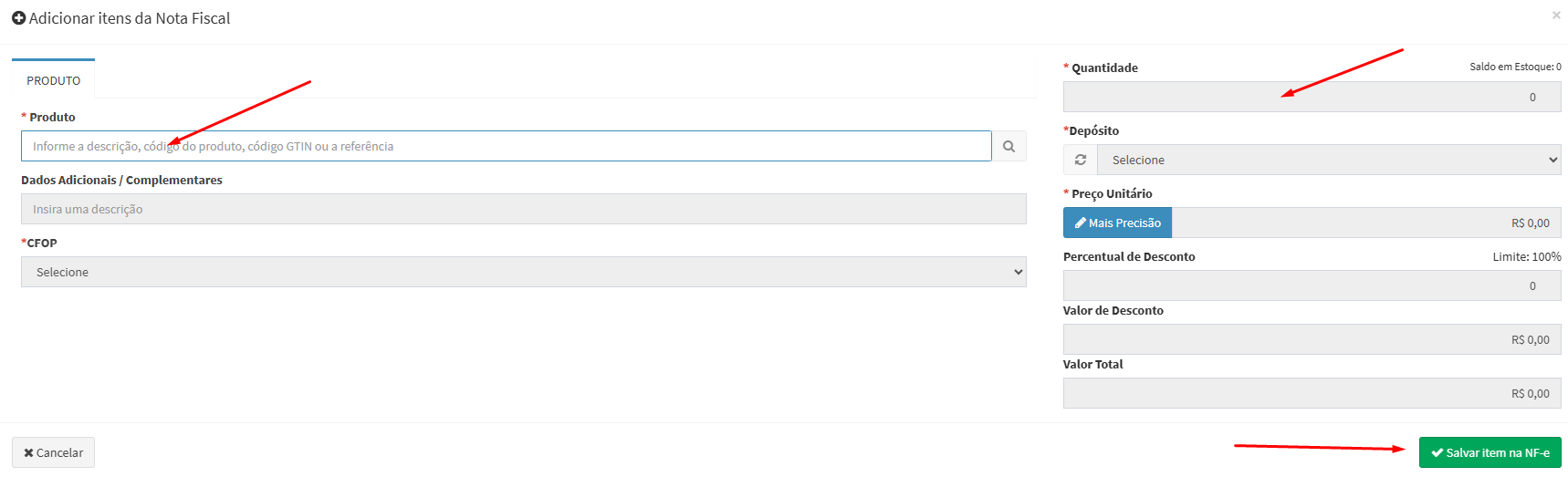This screenshot has width=1568, height=477.
Task: Click the Valor de Desconto field
Action: (x=1312, y=339)
